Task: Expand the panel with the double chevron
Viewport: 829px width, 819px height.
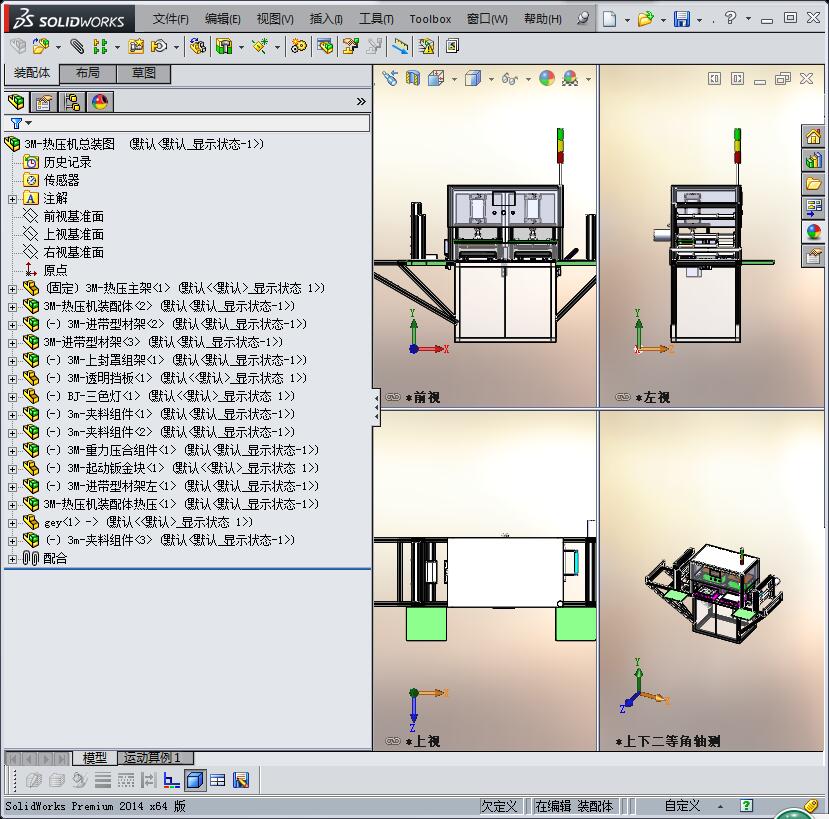Action: pos(361,101)
